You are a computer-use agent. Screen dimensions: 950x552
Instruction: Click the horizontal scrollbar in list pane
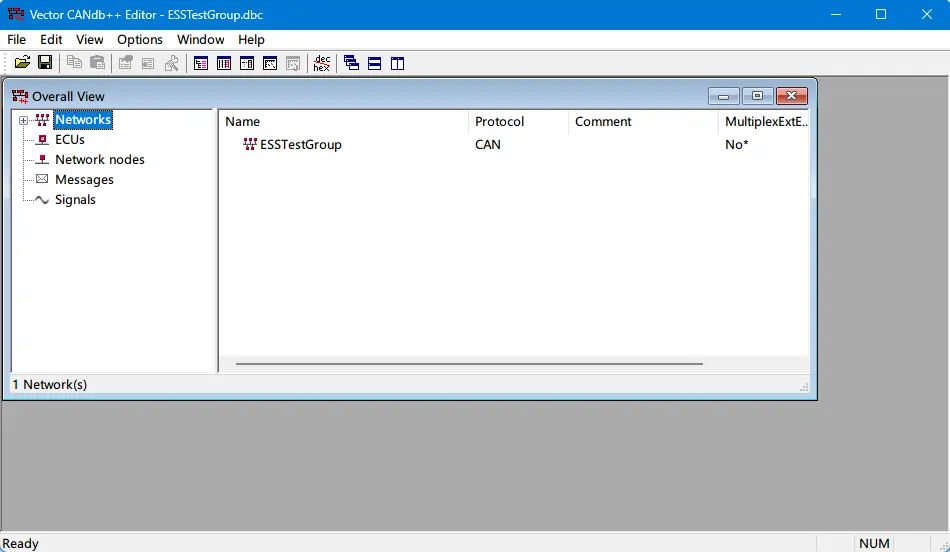[468, 364]
